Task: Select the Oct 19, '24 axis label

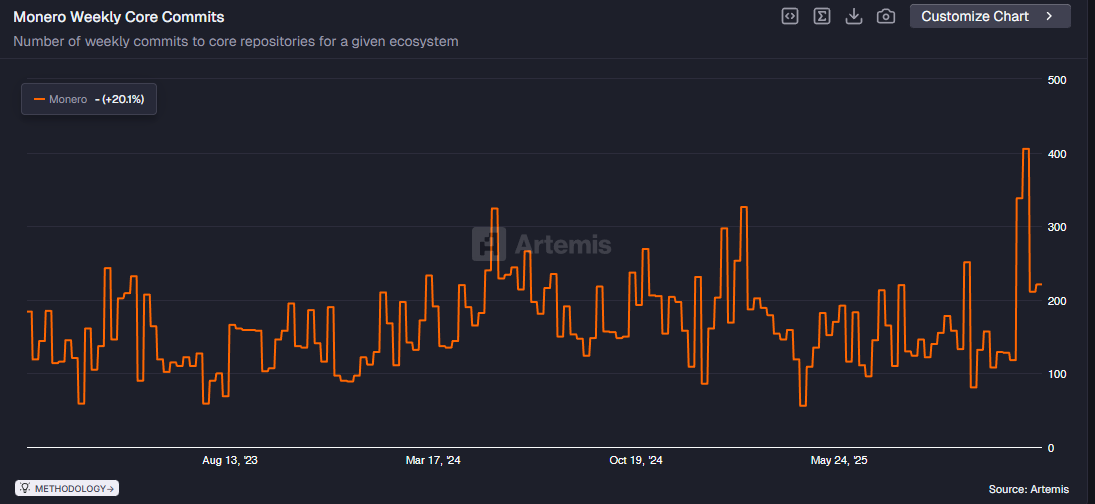Action: (x=636, y=461)
